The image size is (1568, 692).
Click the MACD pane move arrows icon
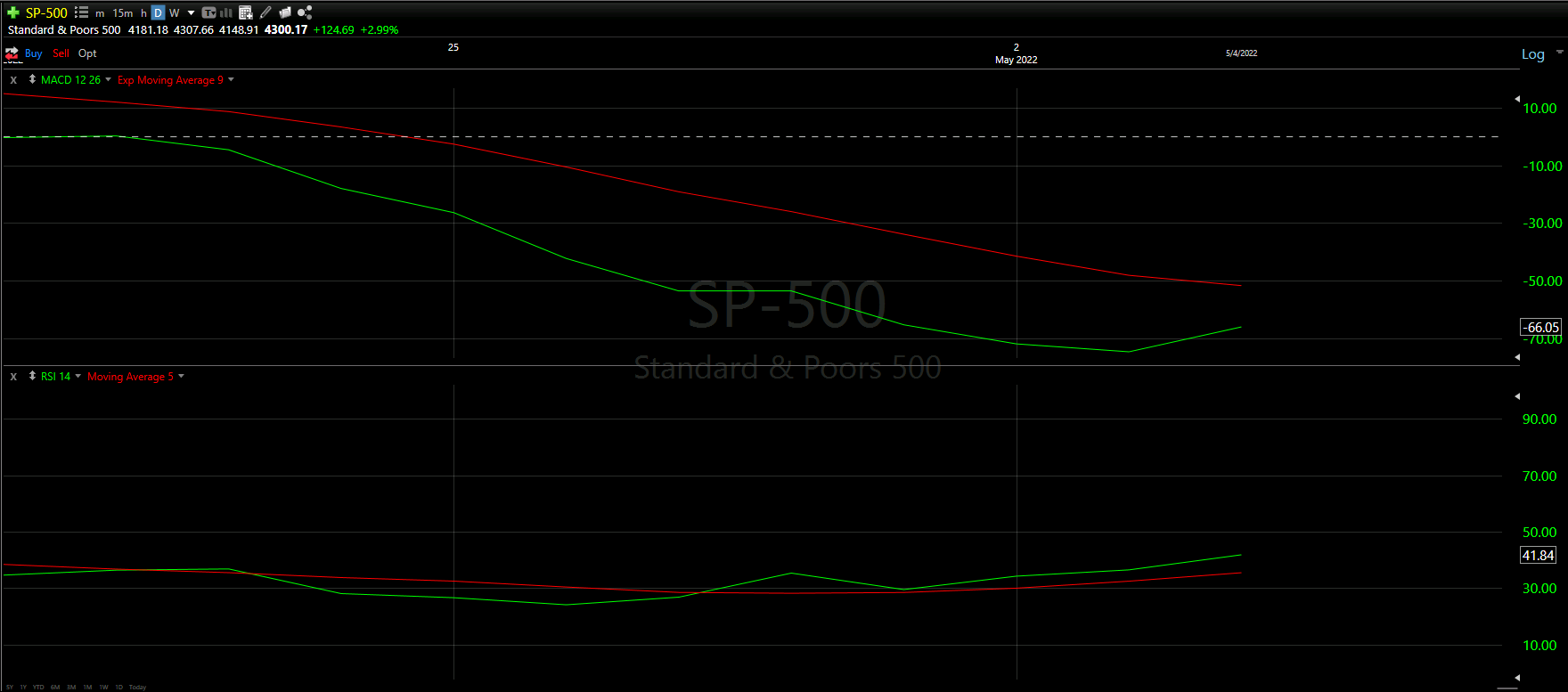[x=32, y=79]
